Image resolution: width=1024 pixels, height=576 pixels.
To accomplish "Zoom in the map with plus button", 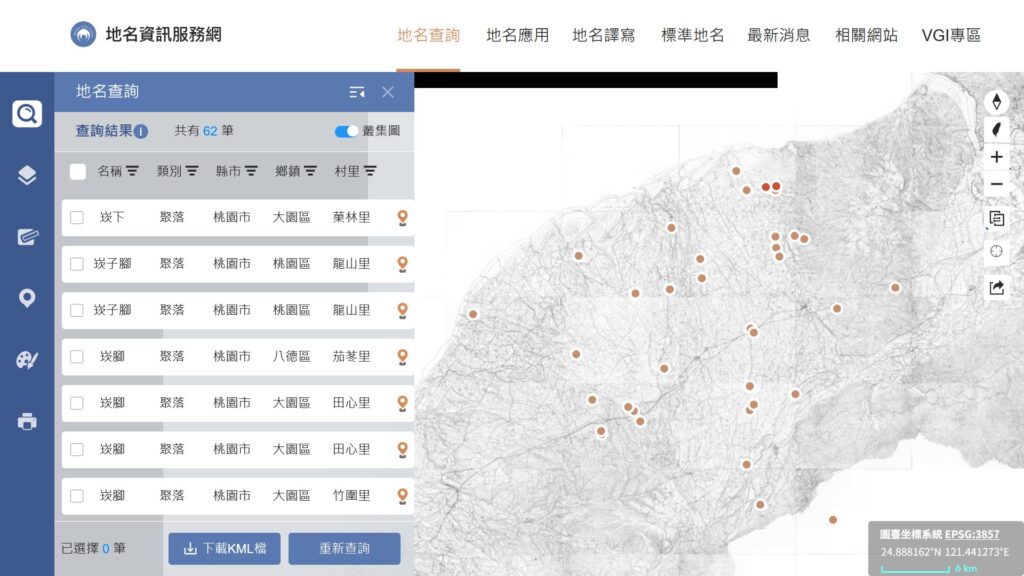I will [x=997, y=157].
